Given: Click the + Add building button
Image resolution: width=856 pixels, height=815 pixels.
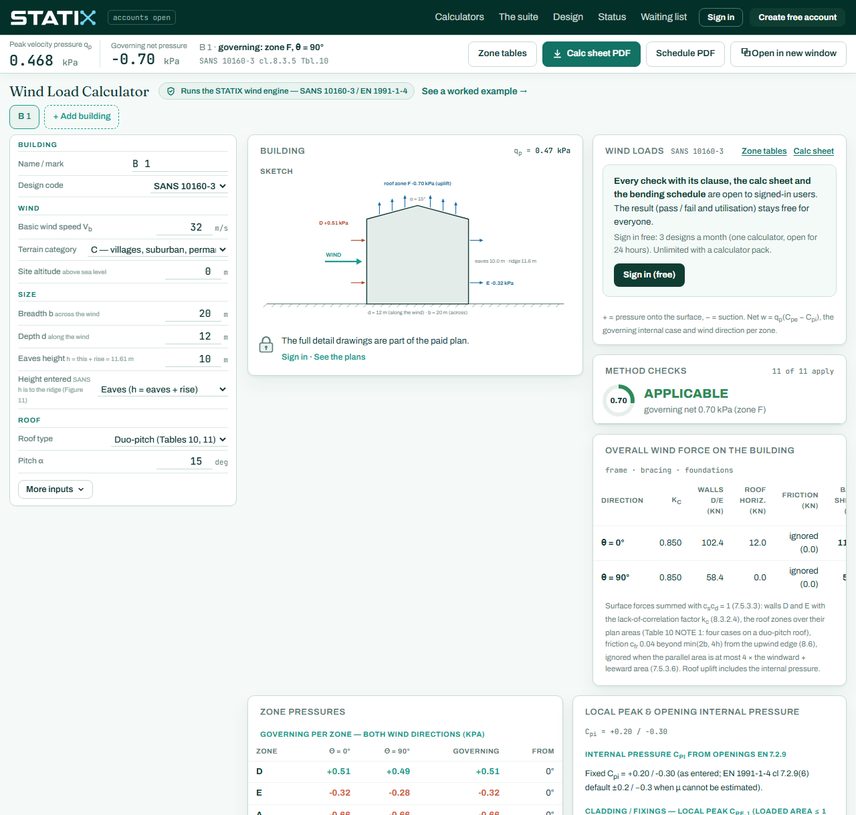Looking at the screenshot, I should (x=82, y=116).
